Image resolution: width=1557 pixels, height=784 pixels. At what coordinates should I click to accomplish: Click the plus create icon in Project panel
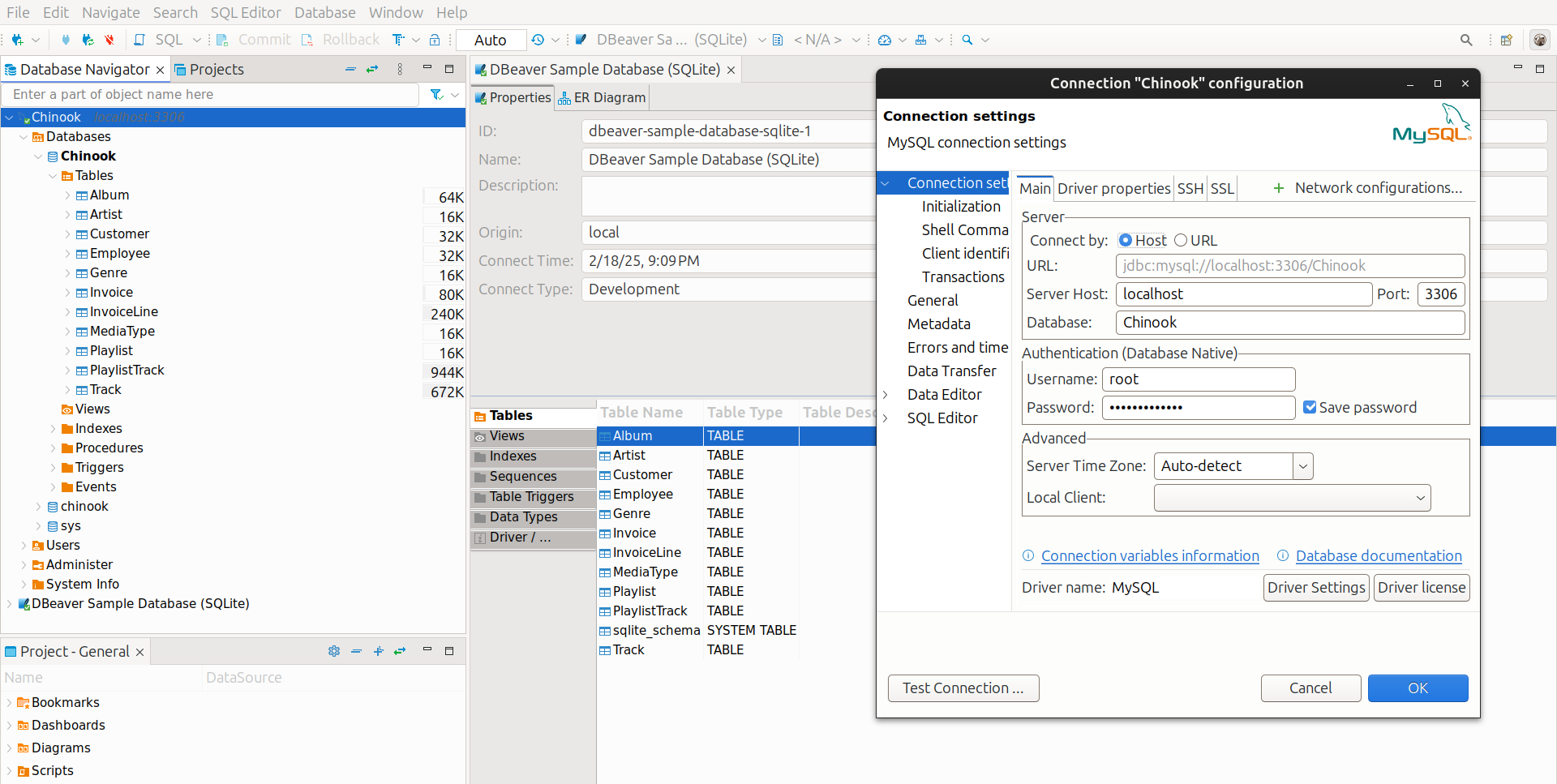click(378, 651)
